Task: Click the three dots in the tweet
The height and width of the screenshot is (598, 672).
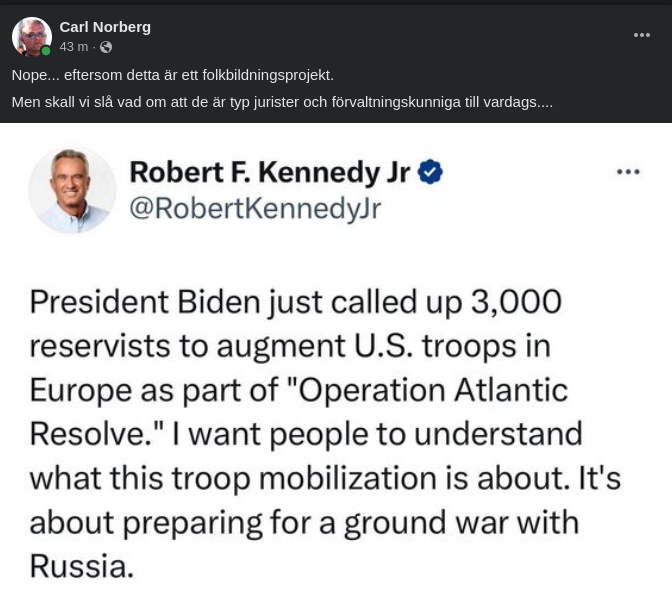Action: pos(628,172)
